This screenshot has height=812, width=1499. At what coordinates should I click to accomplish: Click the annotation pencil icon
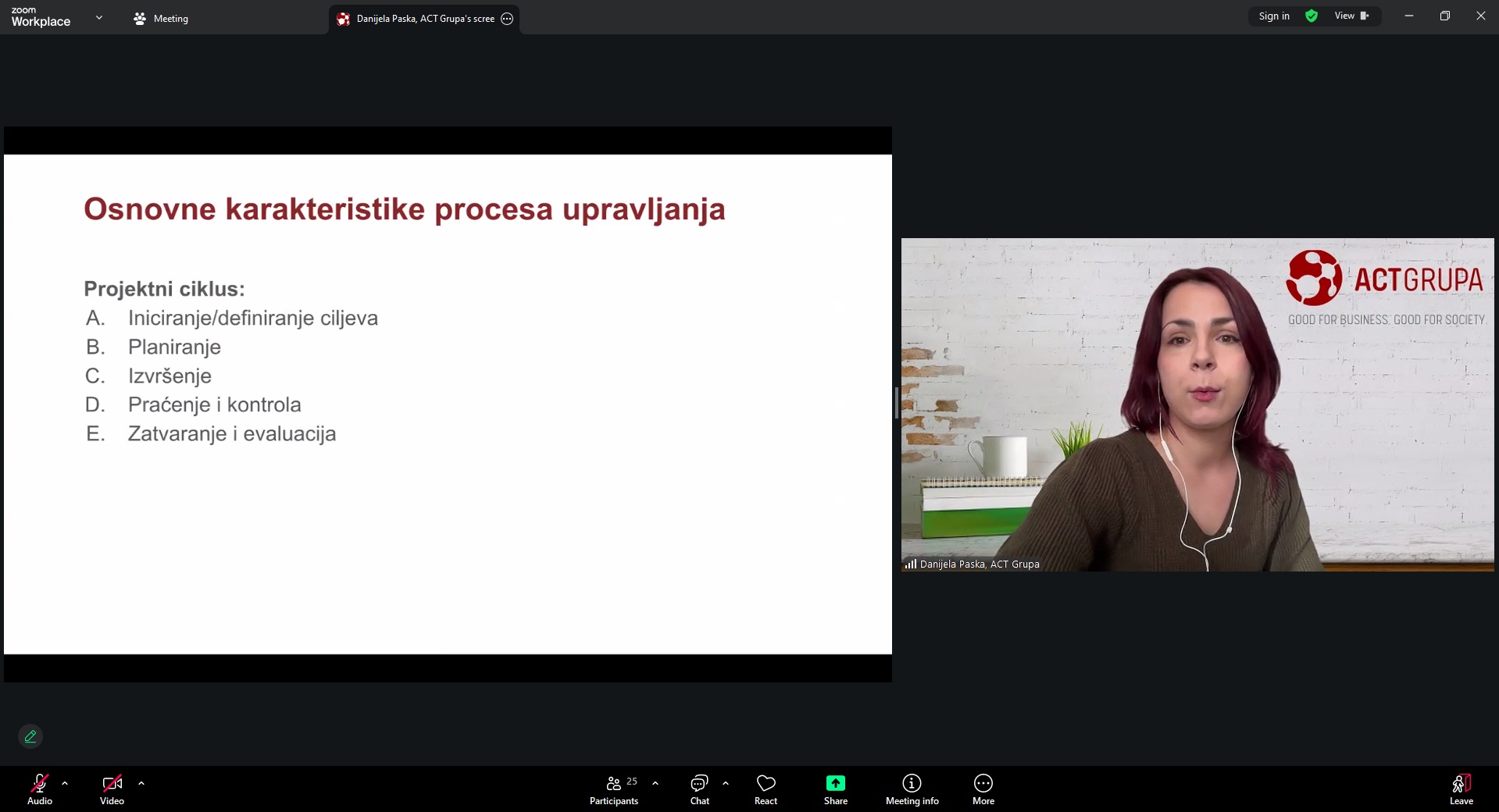tap(30, 736)
